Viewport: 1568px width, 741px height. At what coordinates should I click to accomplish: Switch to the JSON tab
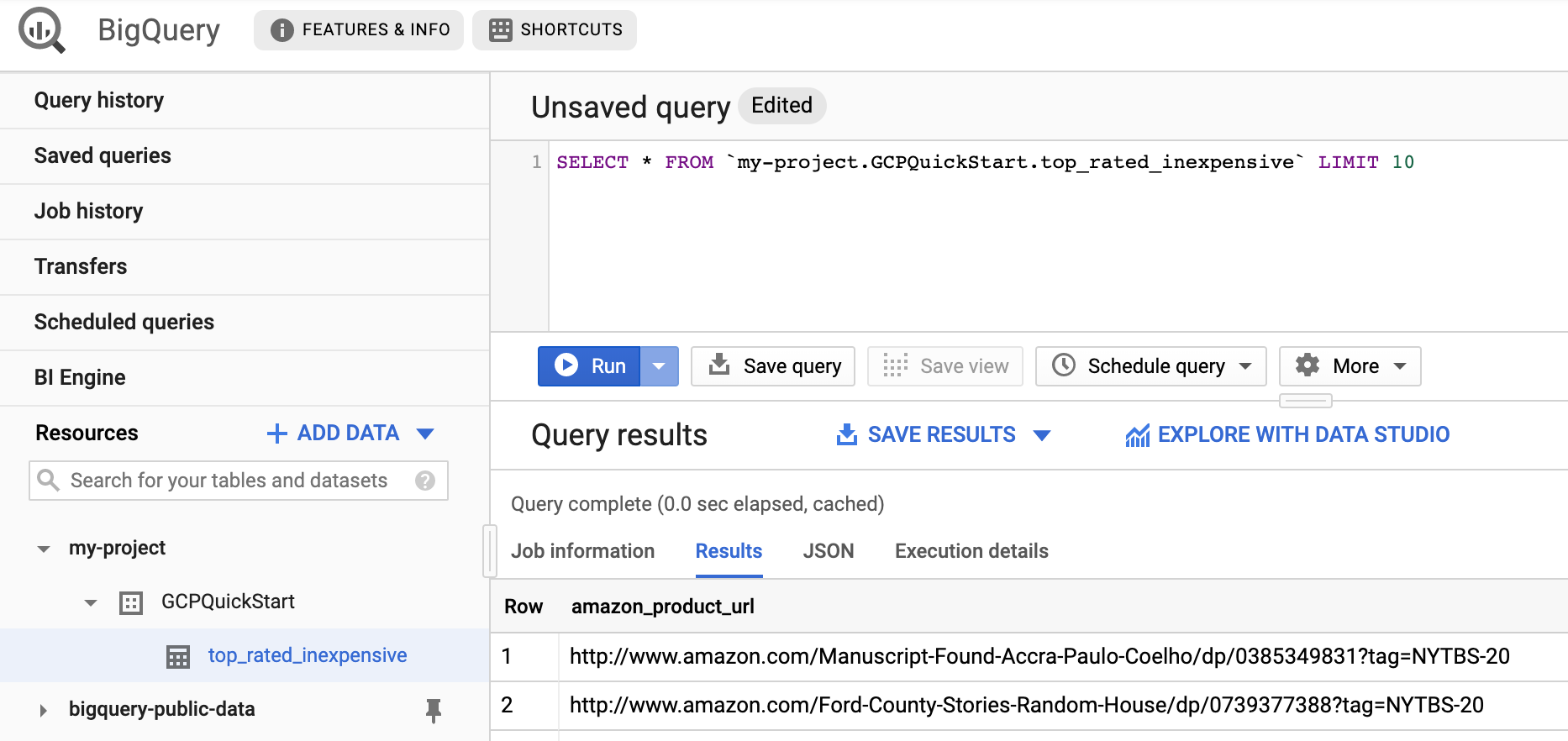coord(828,551)
